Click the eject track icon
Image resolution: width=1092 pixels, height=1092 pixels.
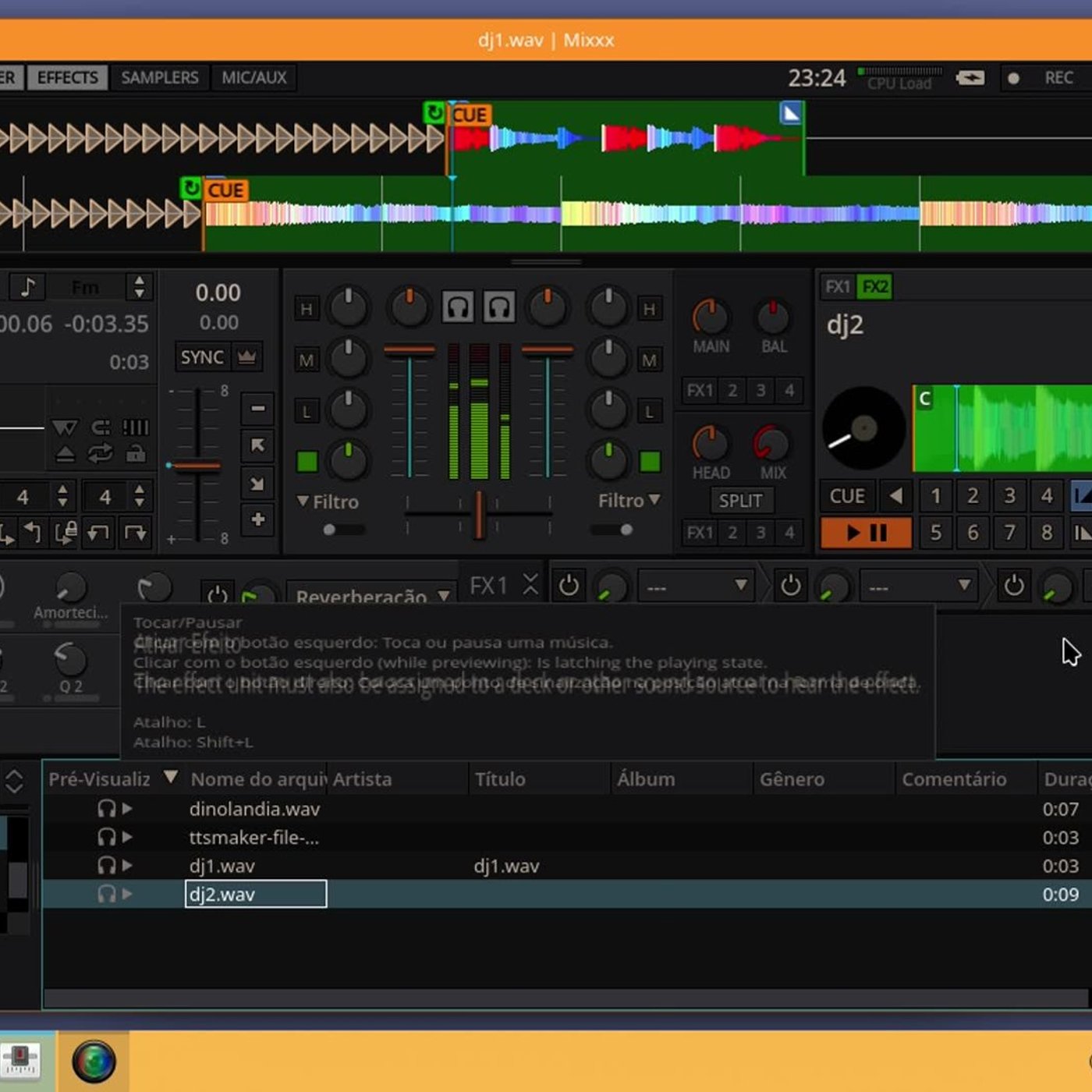click(x=65, y=454)
